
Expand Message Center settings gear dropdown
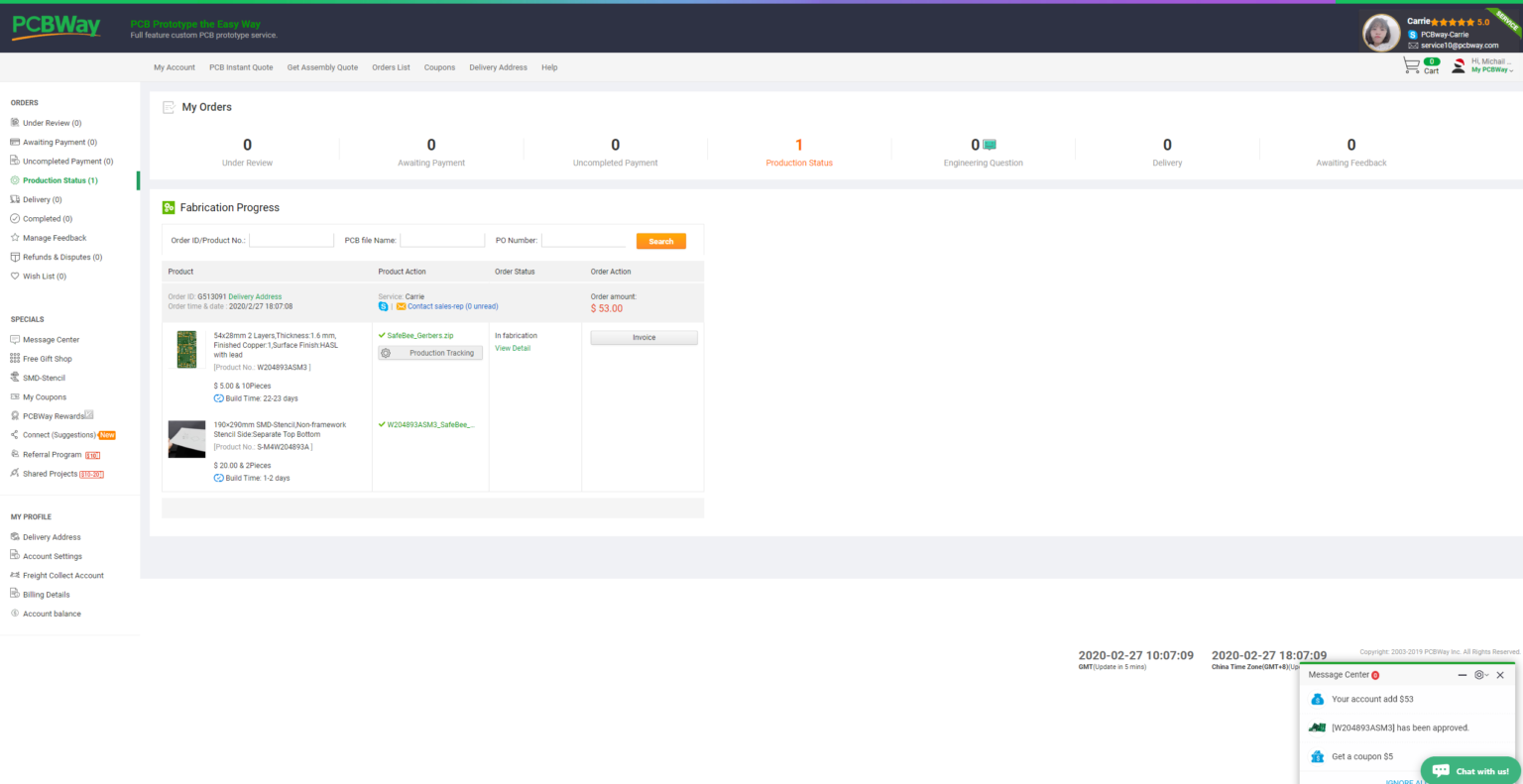1481,675
